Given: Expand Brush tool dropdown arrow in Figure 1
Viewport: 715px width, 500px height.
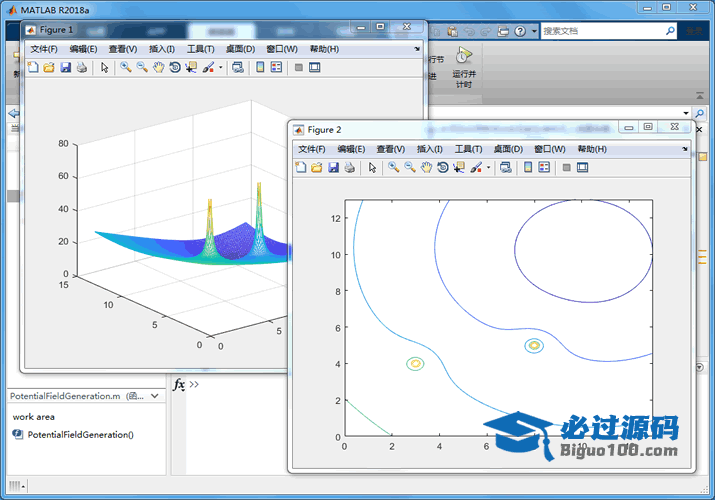Looking at the screenshot, I should pos(221,67).
